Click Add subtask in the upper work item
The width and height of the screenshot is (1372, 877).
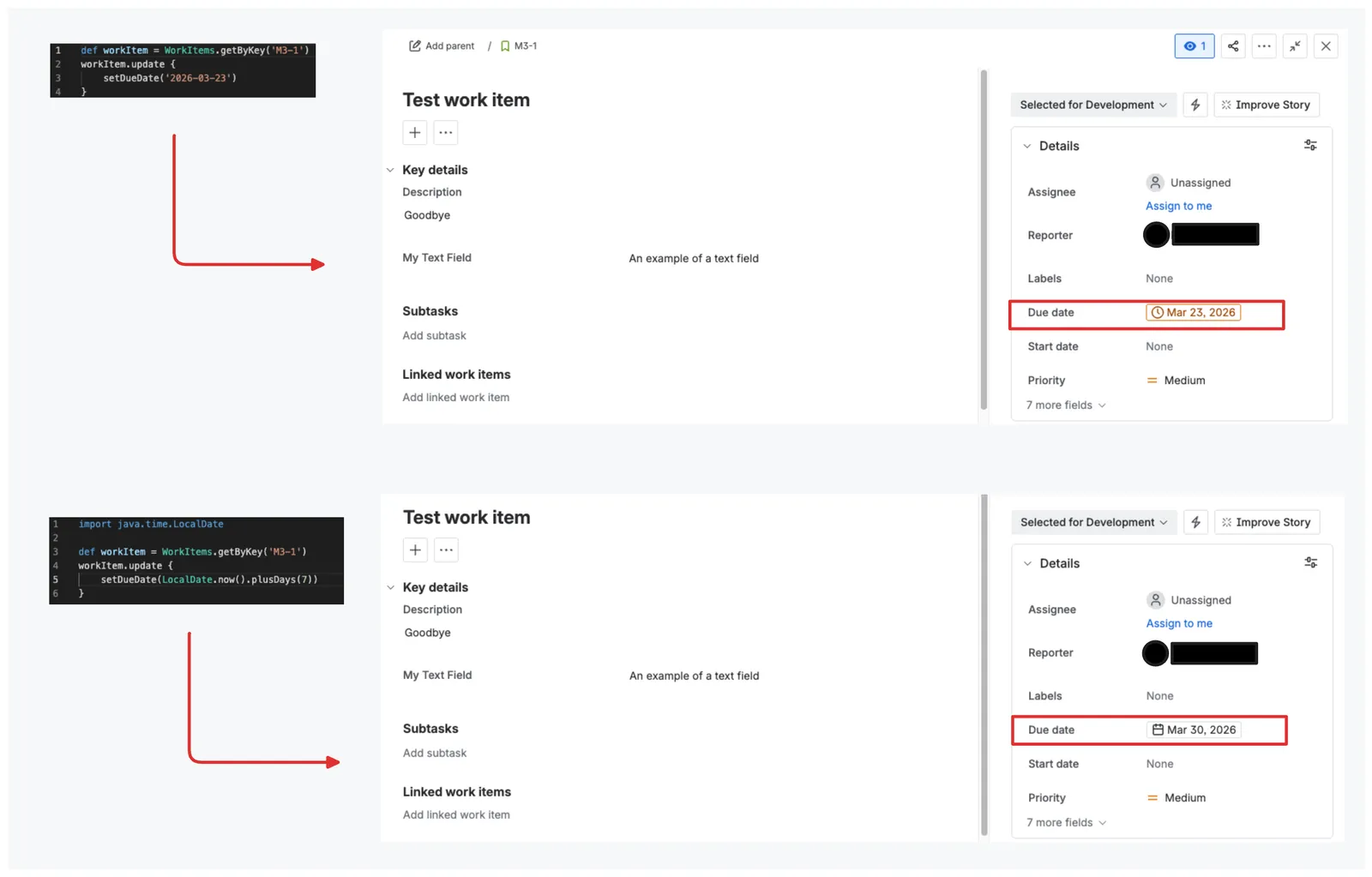[x=434, y=336]
